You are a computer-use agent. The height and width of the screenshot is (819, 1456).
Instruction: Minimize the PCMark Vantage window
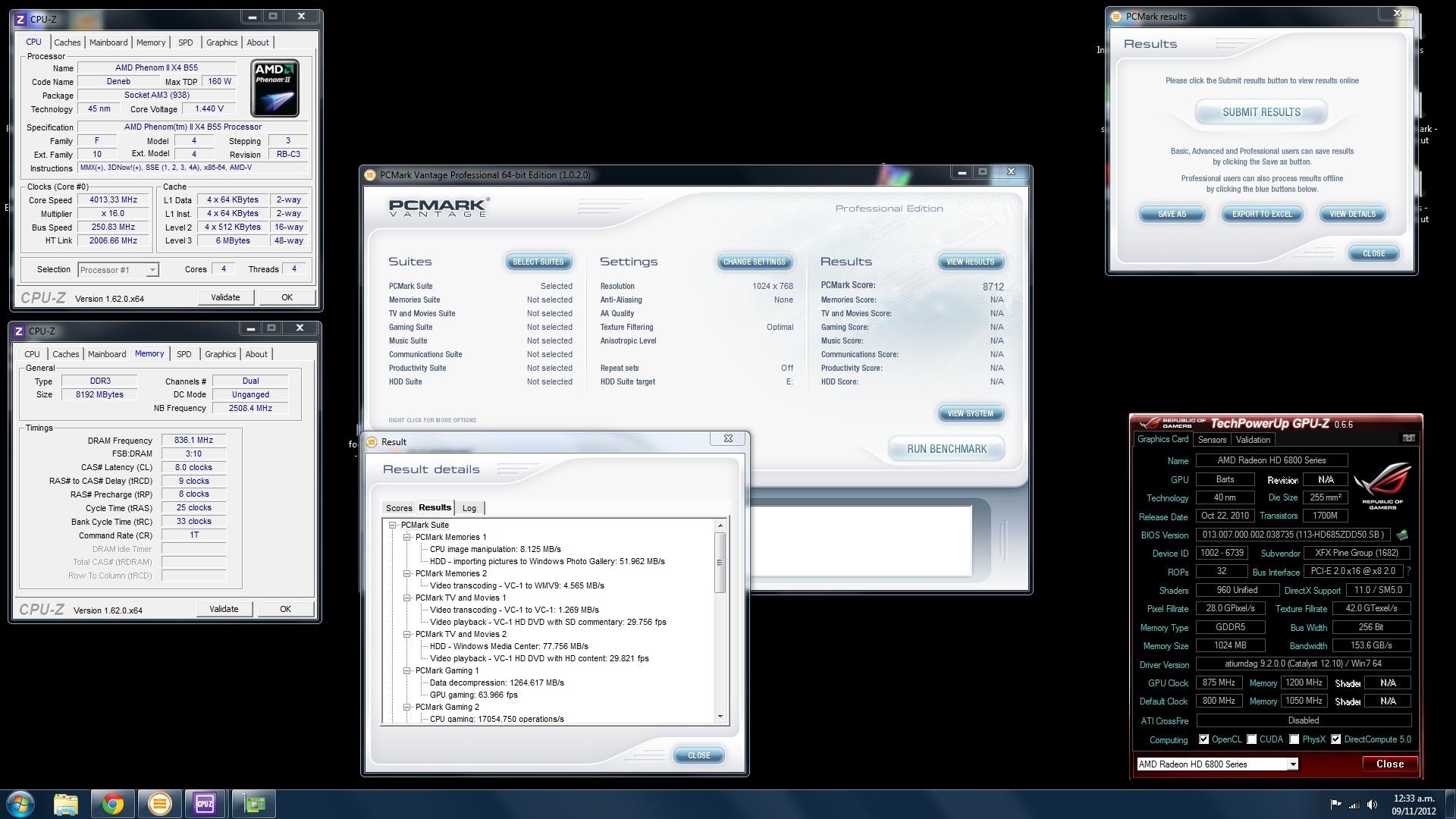pos(962,173)
